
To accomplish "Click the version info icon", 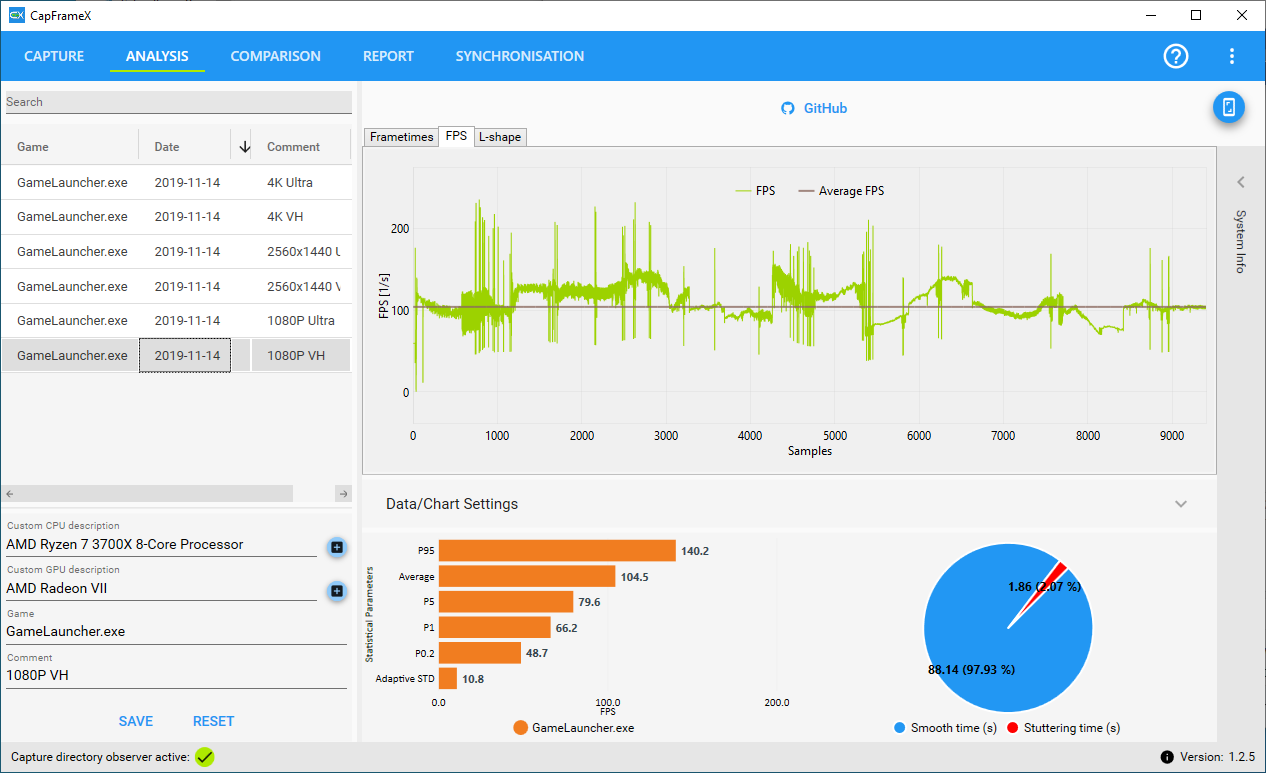I will (x=1167, y=757).
